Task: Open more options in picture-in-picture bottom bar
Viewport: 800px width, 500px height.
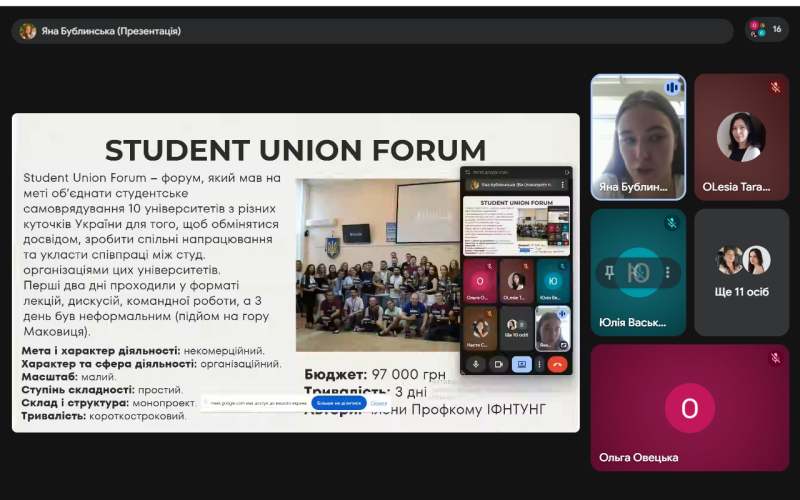Action: click(x=539, y=364)
